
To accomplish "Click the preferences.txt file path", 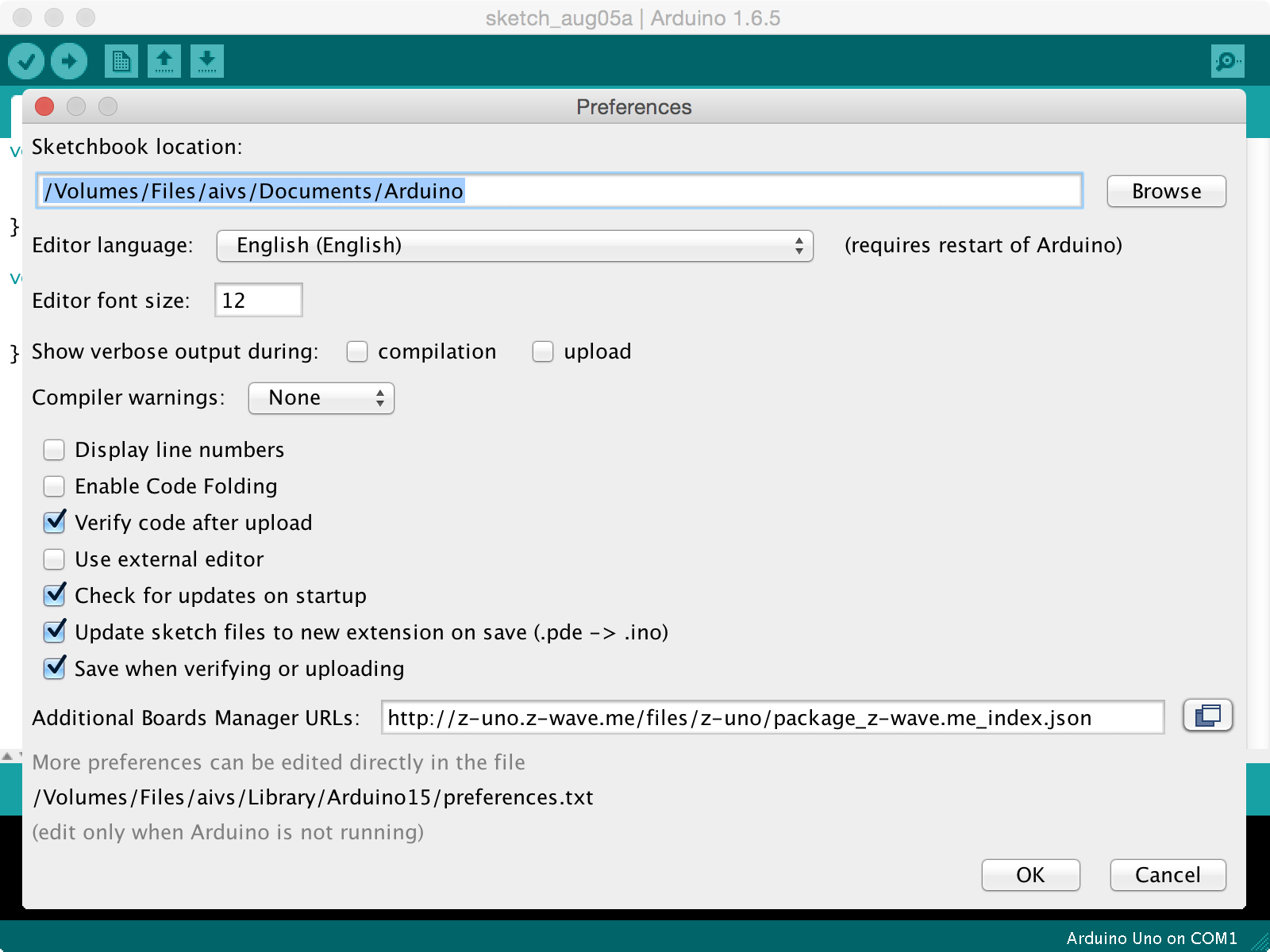I will (314, 797).
